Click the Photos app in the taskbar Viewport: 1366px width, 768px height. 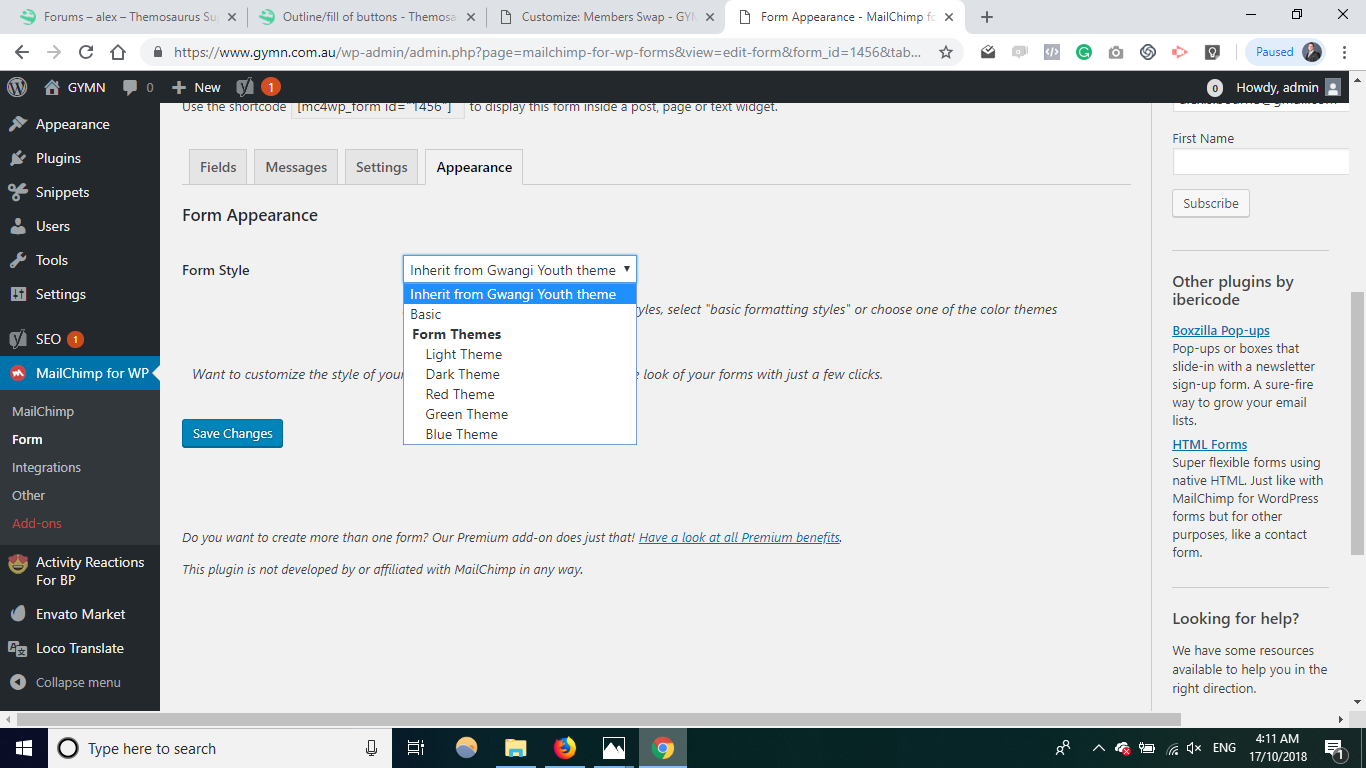coord(614,748)
